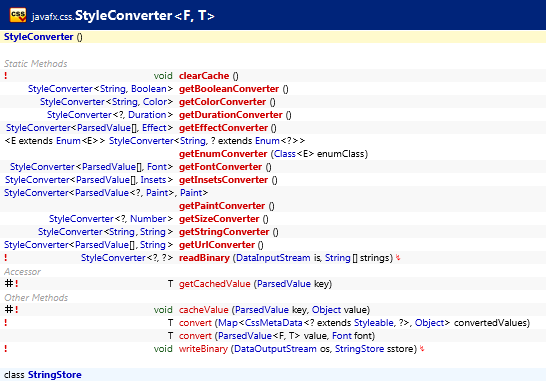The width and height of the screenshot is (546, 381).
Task: Open DataOutputStream parameter type link
Action: click(x=275, y=349)
